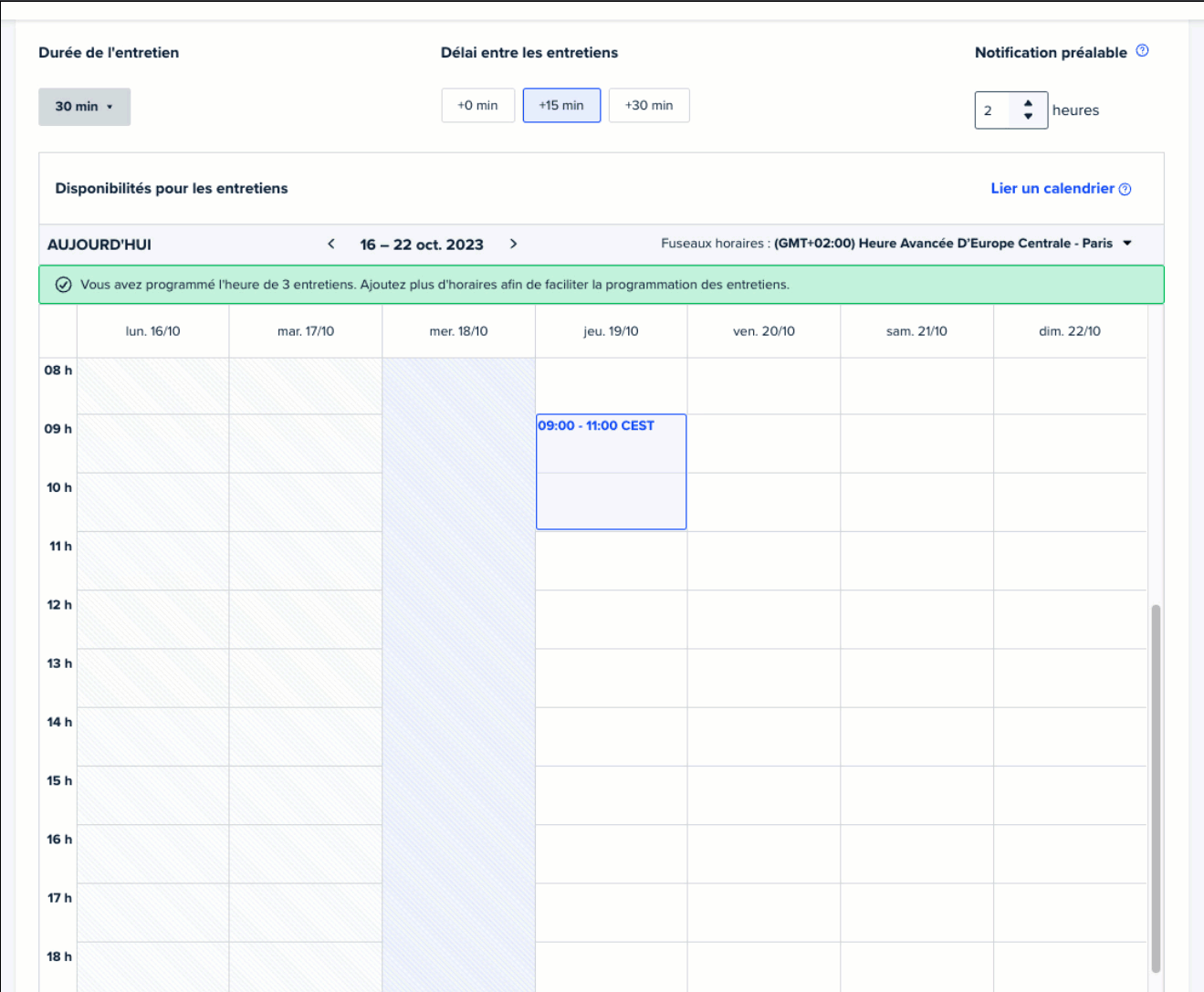Click the ven. 20/10 column header
Viewport: 1204px width, 992px height.
[x=764, y=331]
